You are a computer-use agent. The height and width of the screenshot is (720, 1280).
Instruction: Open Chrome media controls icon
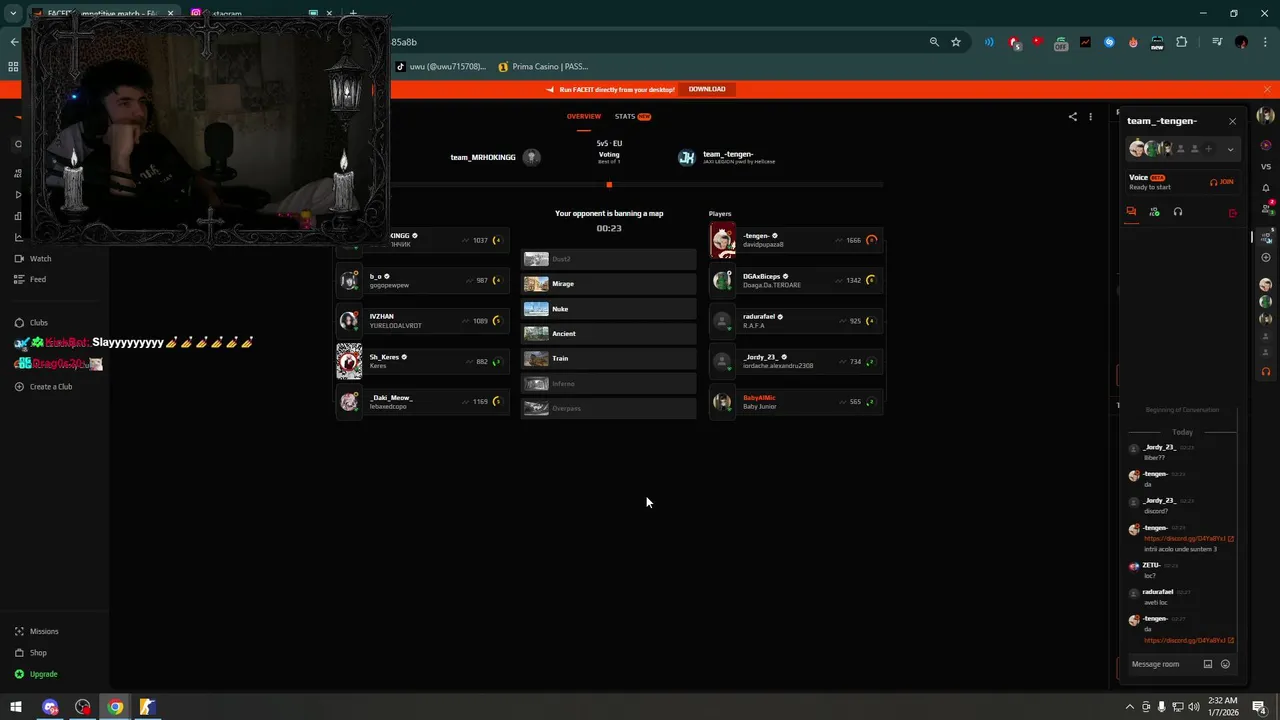click(x=1217, y=42)
